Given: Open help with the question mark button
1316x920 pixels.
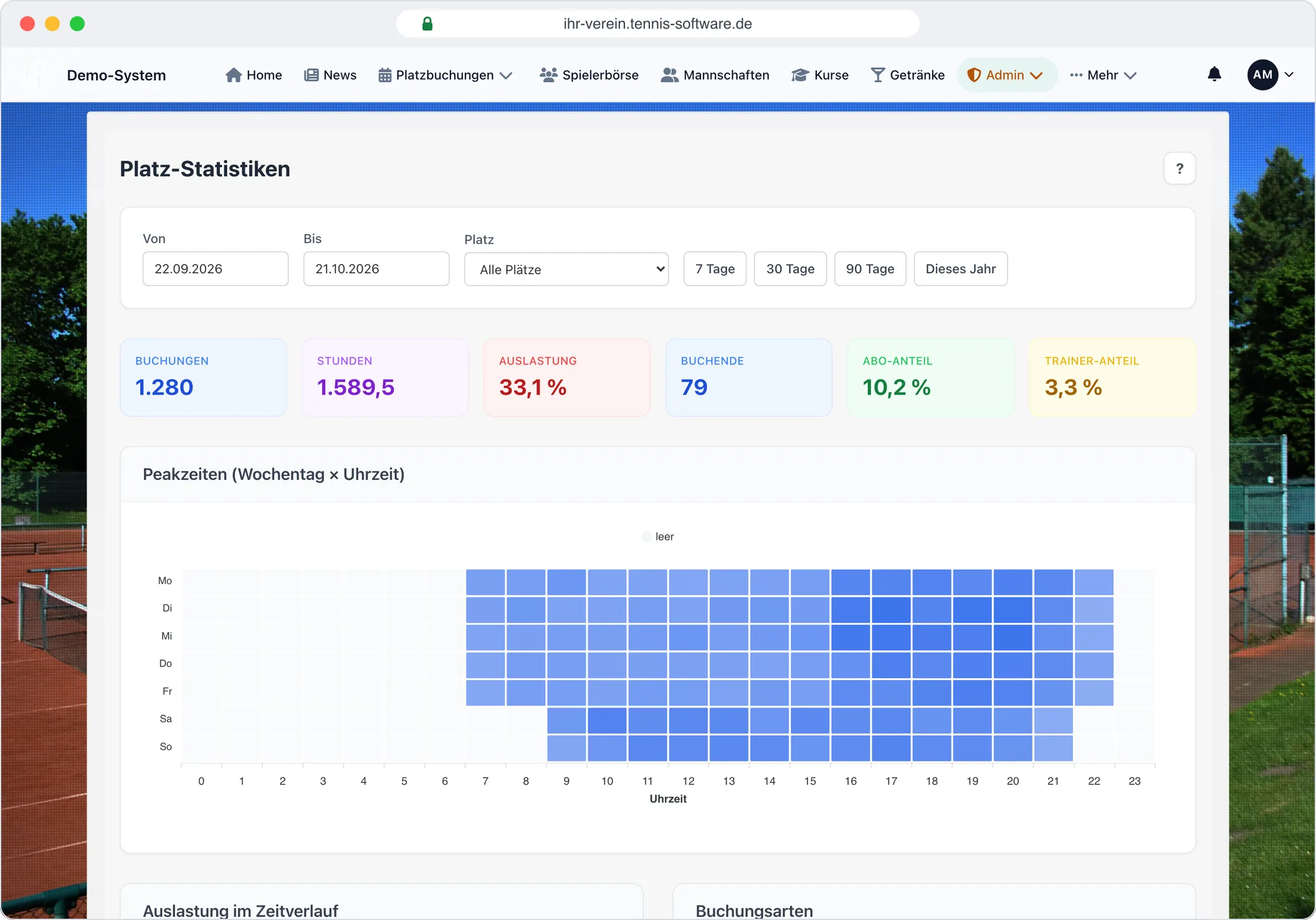Looking at the screenshot, I should (x=1180, y=168).
